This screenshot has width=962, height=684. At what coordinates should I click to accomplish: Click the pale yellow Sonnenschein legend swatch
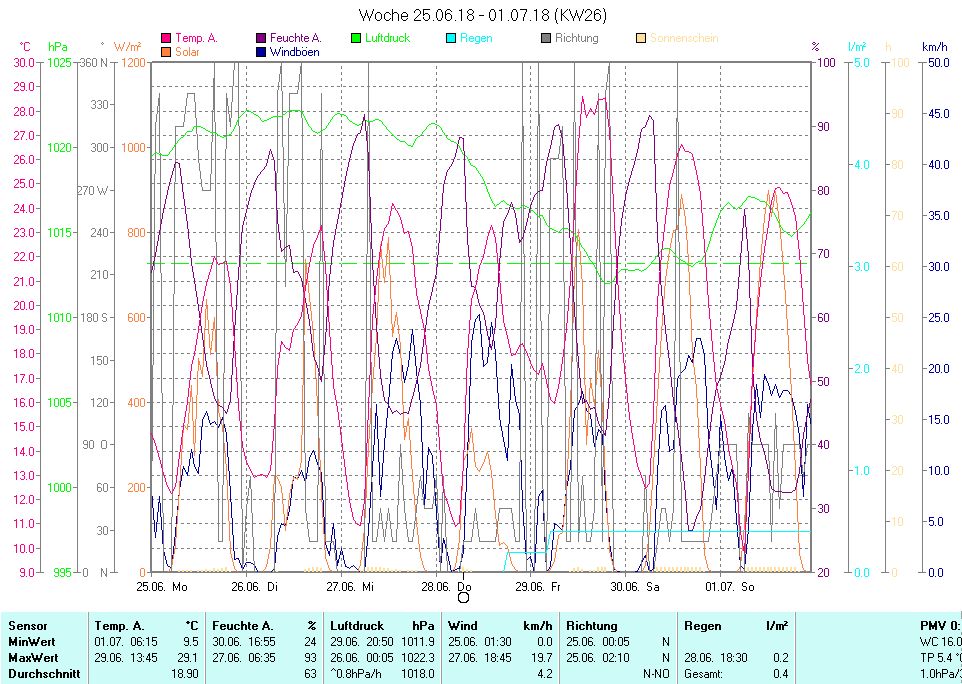[x=641, y=38]
